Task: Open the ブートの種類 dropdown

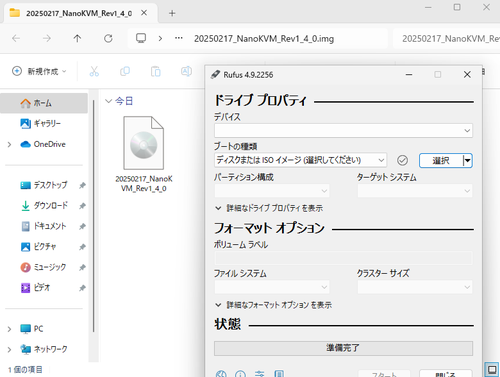Action: [300, 160]
